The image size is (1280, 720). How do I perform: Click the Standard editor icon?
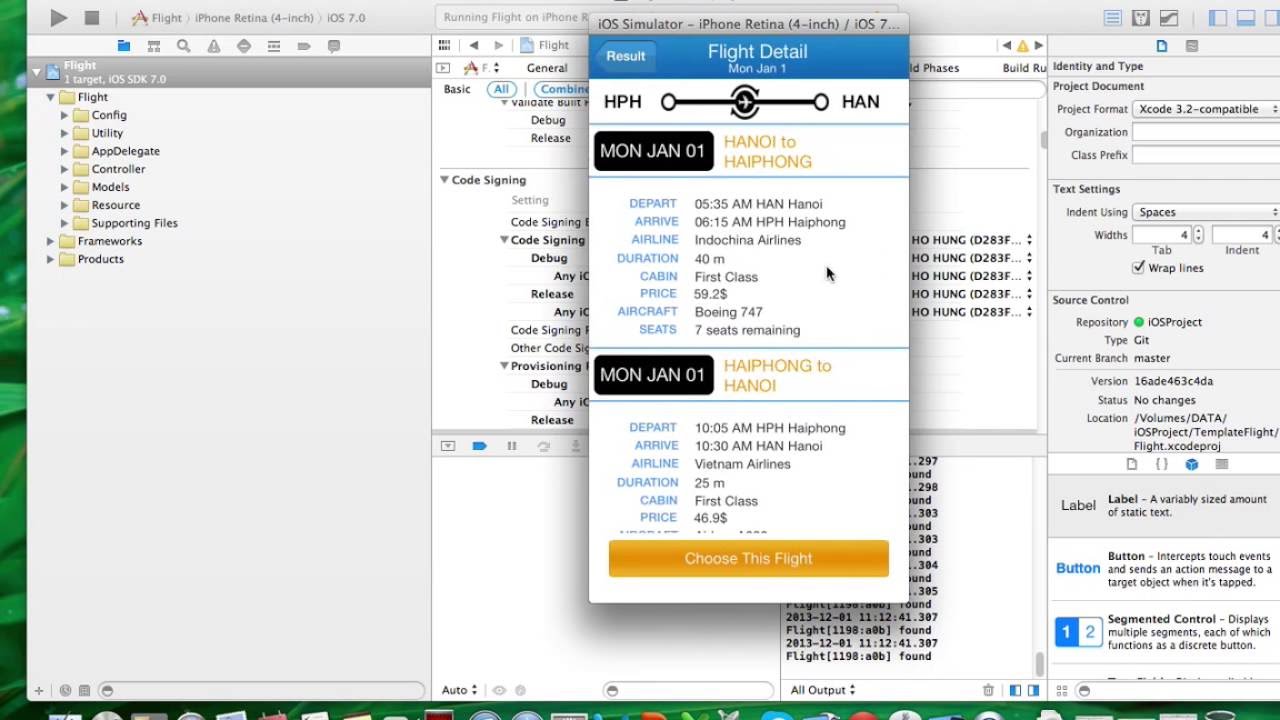[1112, 18]
